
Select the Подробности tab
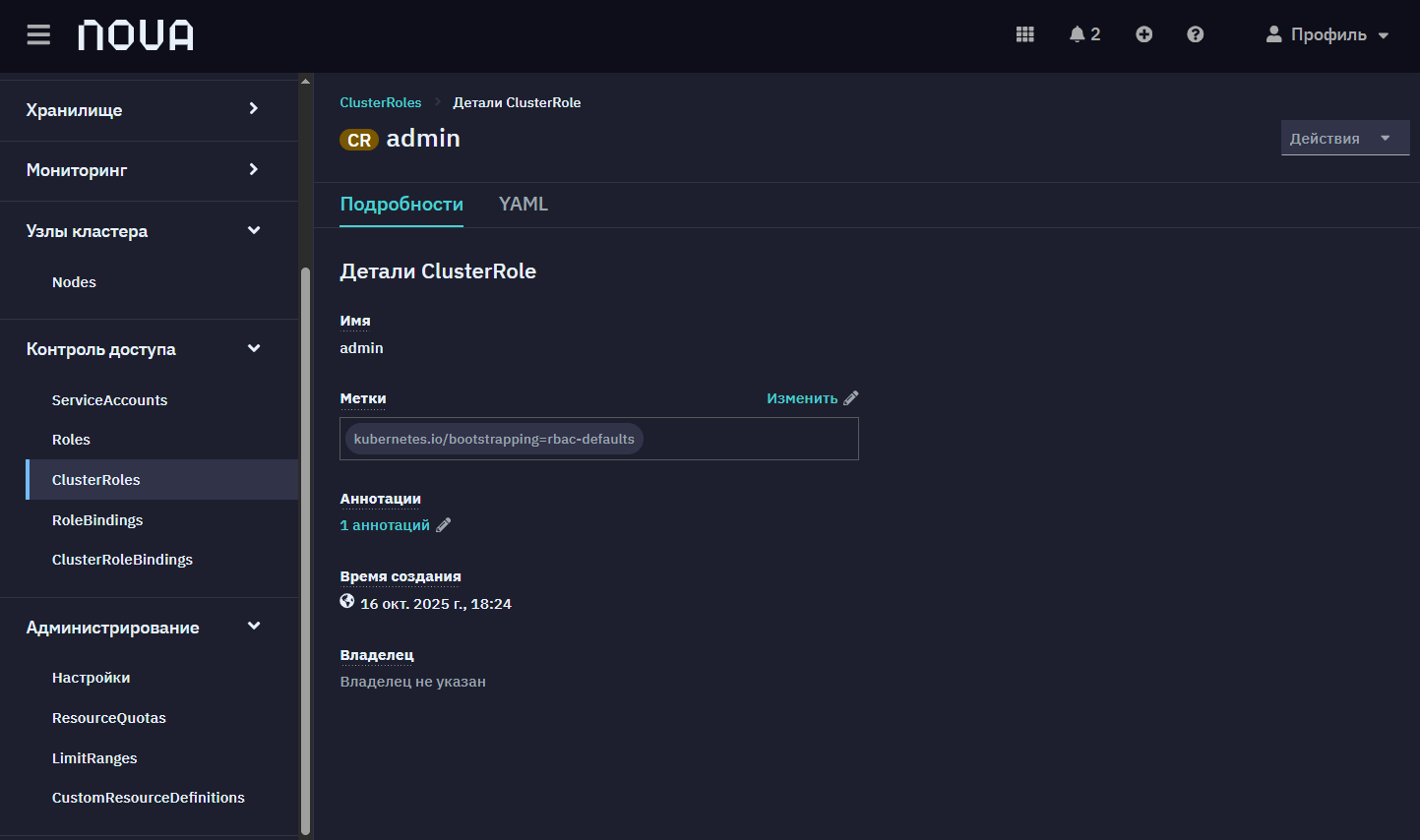click(401, 204)
